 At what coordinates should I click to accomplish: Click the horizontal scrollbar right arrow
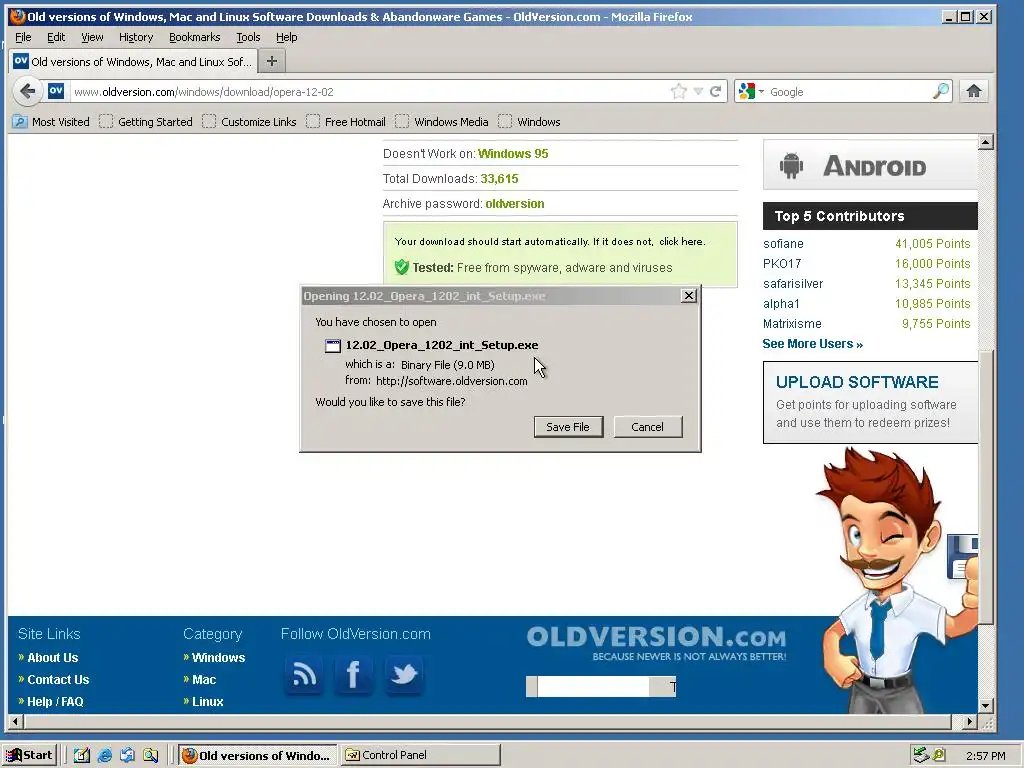[x=970, y=722]
